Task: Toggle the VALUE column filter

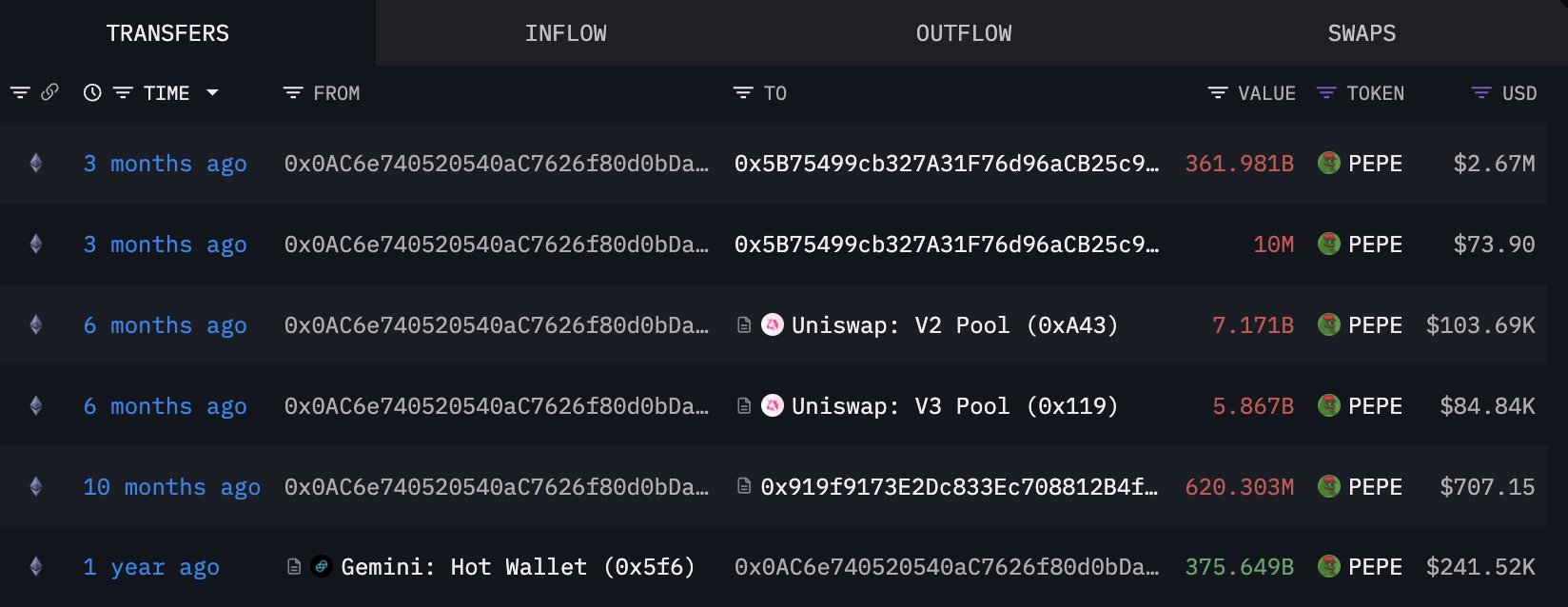Action: [1218, 93]
